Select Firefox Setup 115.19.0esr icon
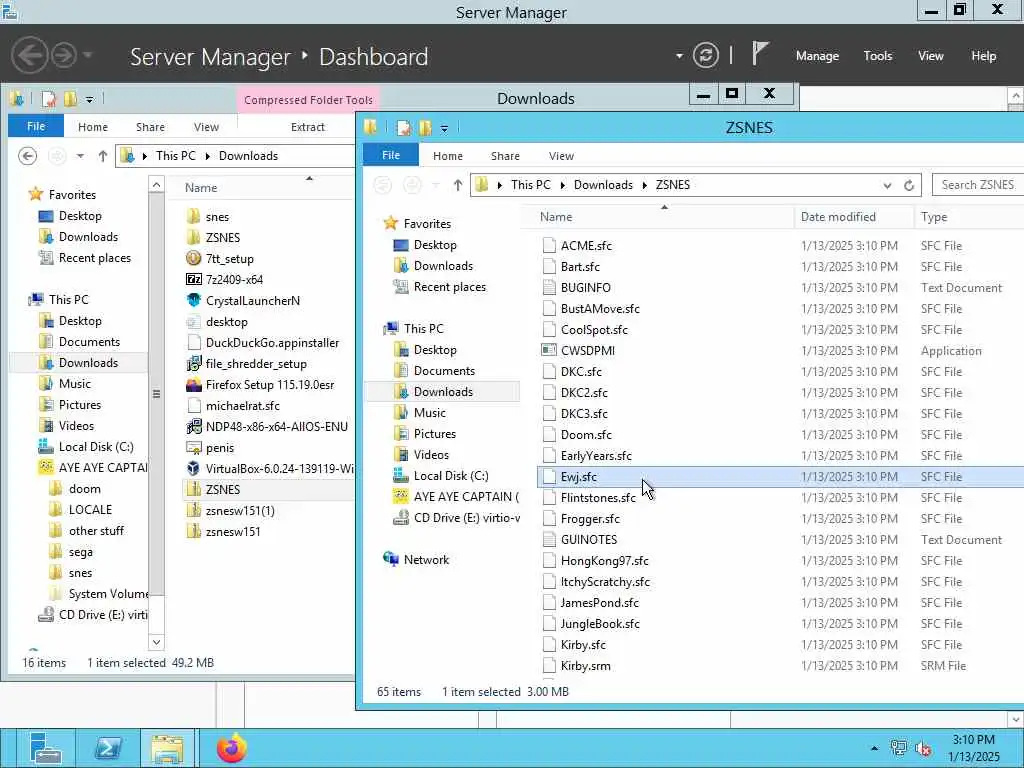1024x768 pixels. coord(193,385)
